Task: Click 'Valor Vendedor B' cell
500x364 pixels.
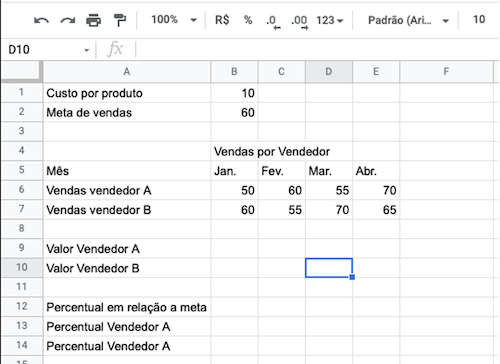Action: [127, 268]
